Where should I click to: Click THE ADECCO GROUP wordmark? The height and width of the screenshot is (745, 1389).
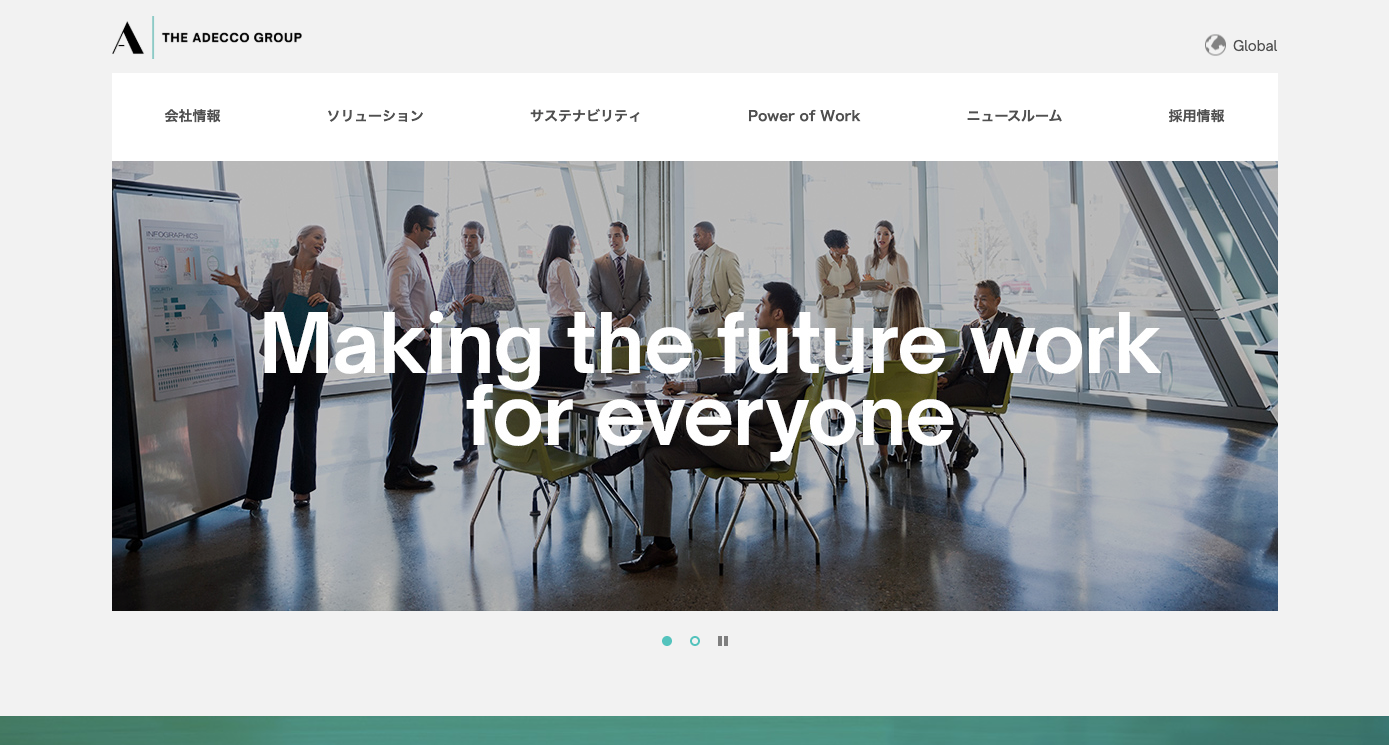232,38
